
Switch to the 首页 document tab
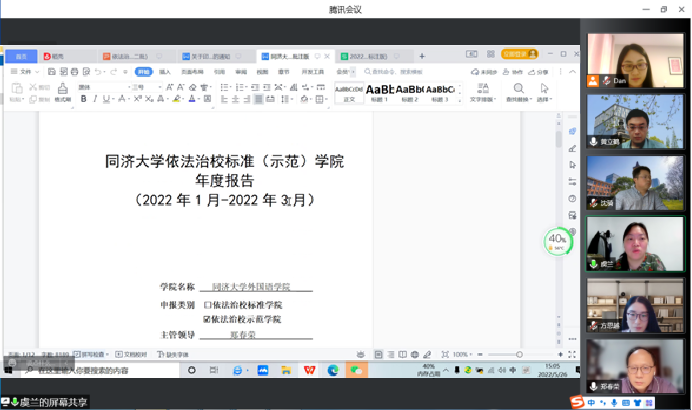pos(20,56)
